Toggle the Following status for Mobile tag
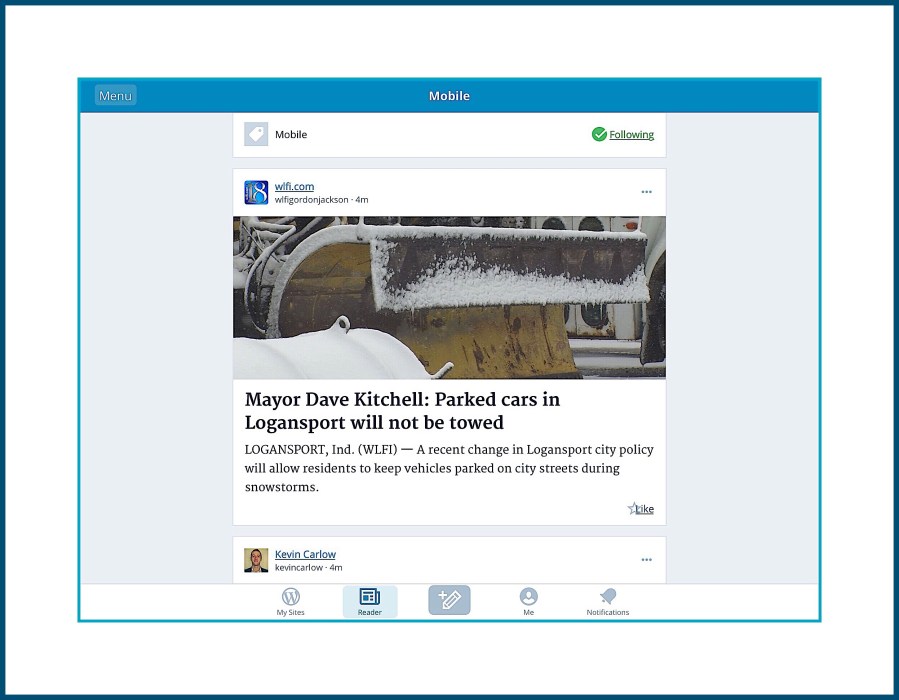Screen dimensions: 899x700 tap(631, 135)
